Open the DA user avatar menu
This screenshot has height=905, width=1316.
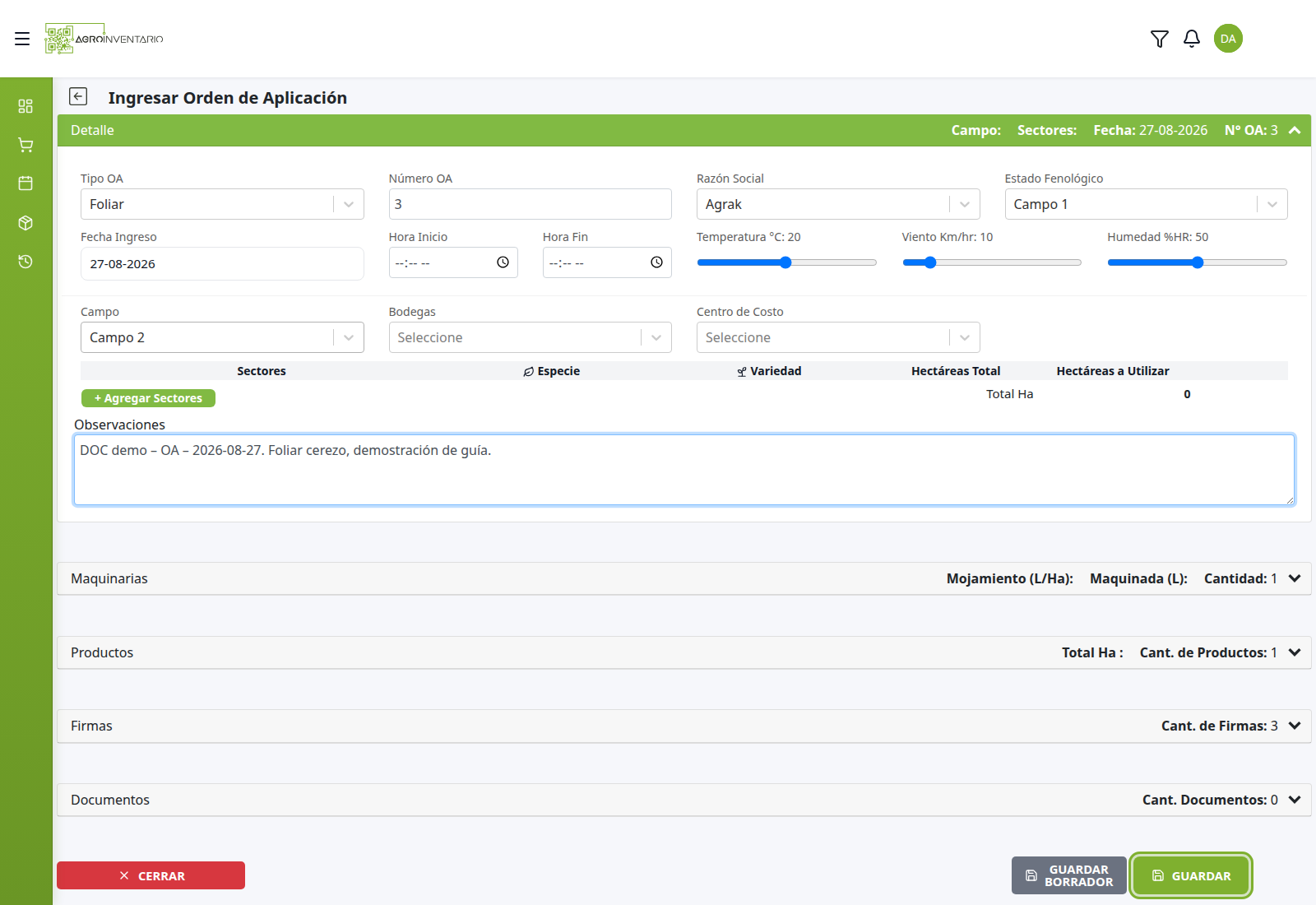click(x=1228, y=39)
